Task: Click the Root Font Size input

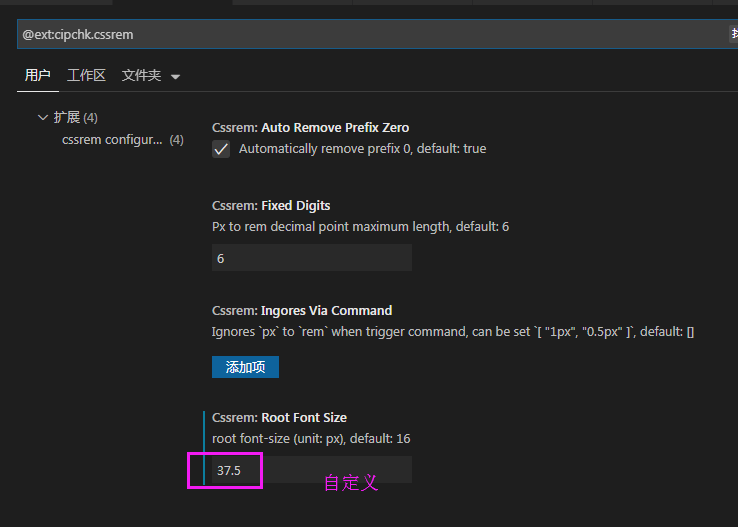Action: tap(311, 470)
